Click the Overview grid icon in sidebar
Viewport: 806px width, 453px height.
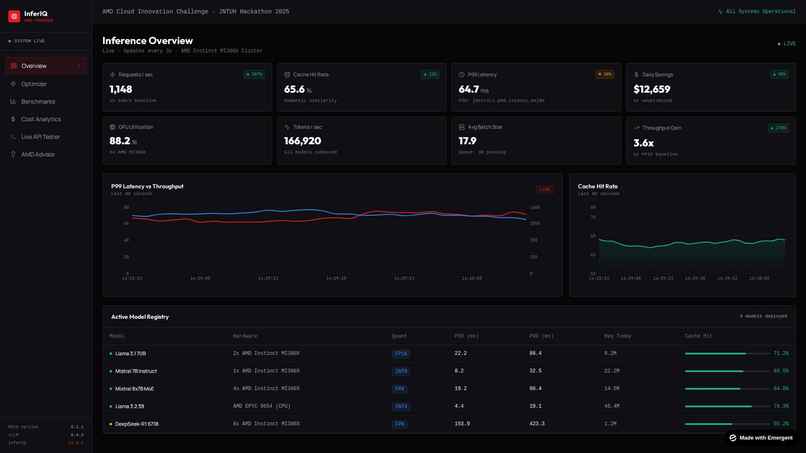click(13, 66)
